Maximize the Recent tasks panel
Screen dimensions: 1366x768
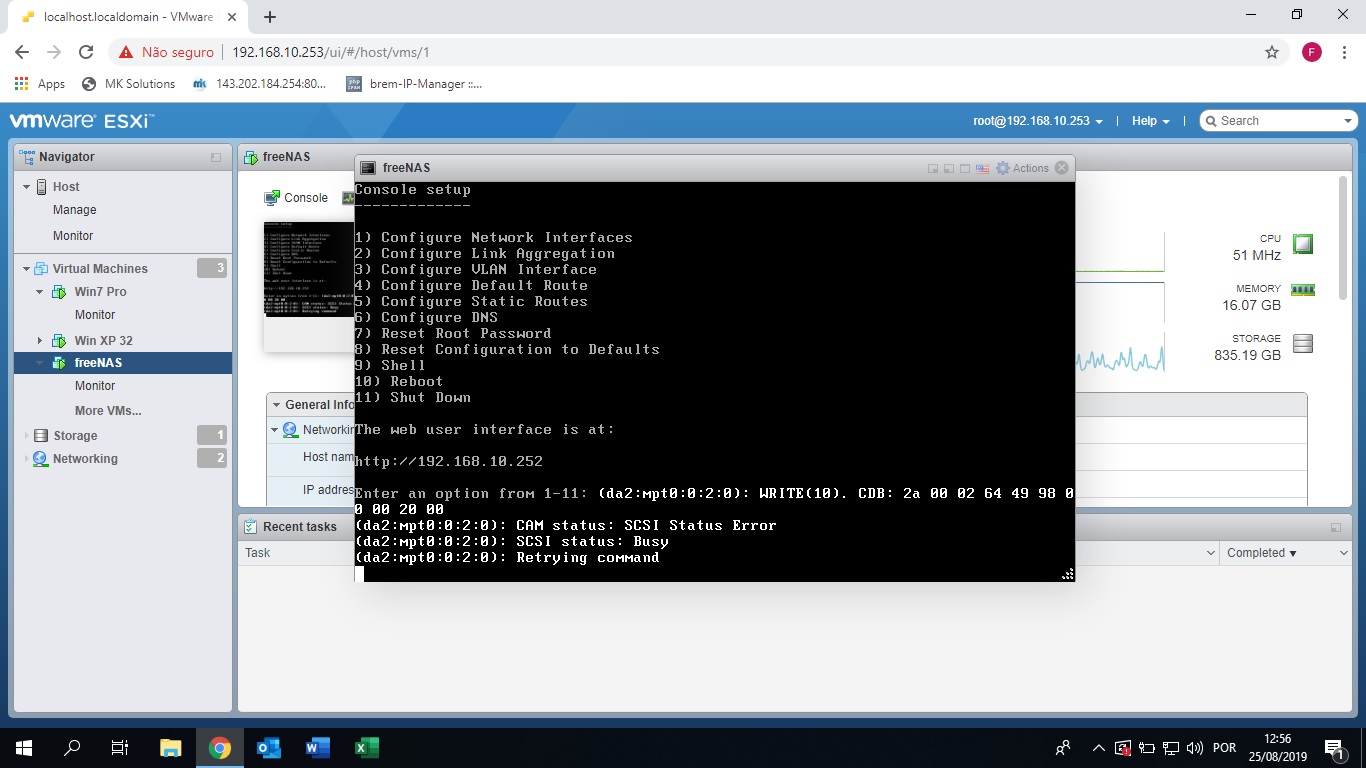click(1336, 527)
